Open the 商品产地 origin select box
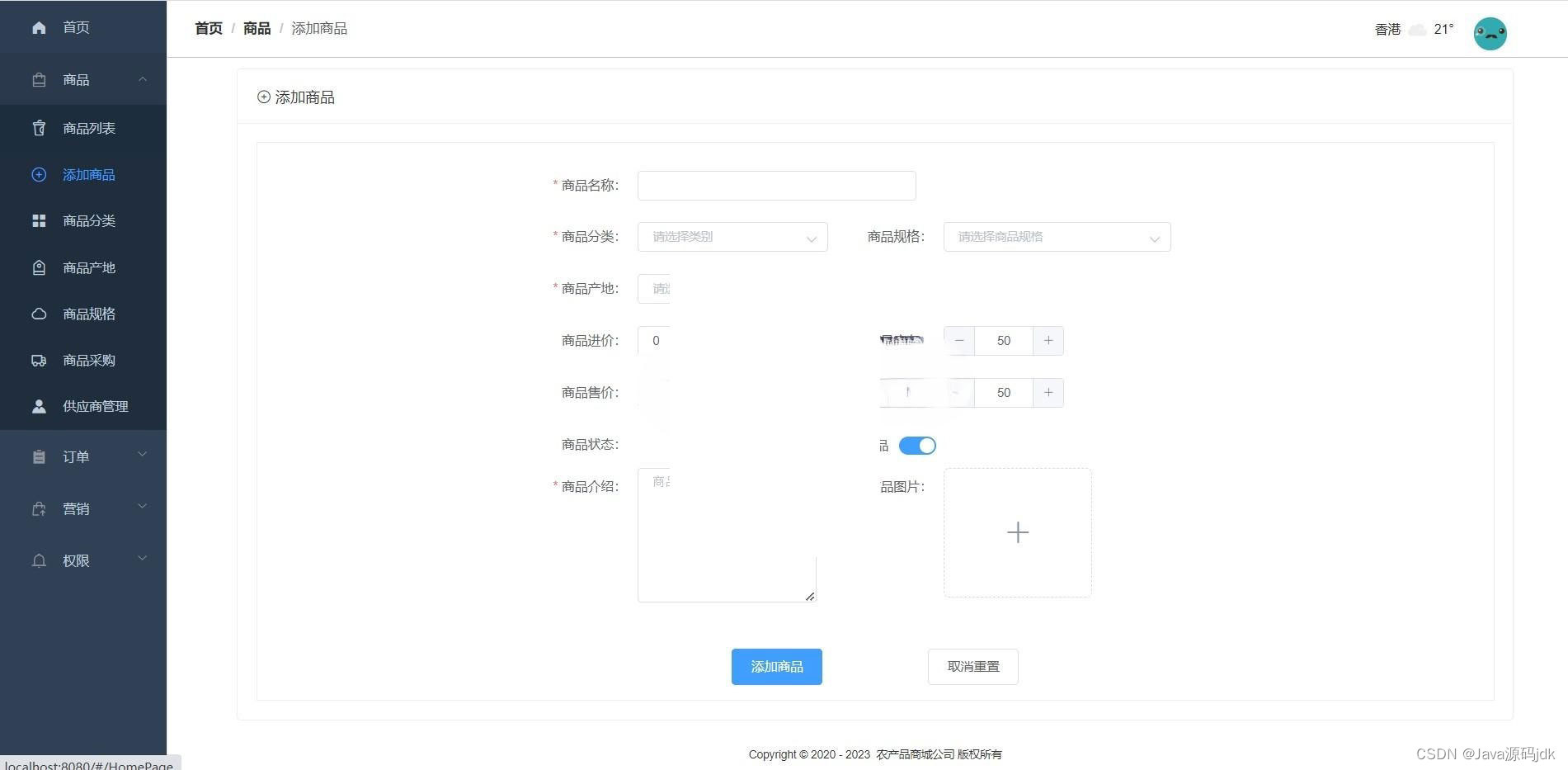The image size is (1568, 770). [654, 289]
